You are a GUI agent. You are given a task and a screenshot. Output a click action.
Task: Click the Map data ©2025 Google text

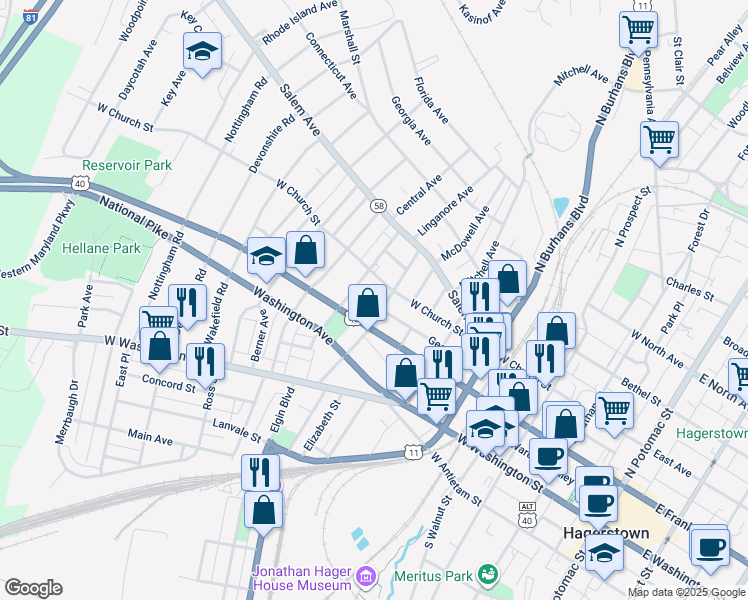click(x=687, y=593)
